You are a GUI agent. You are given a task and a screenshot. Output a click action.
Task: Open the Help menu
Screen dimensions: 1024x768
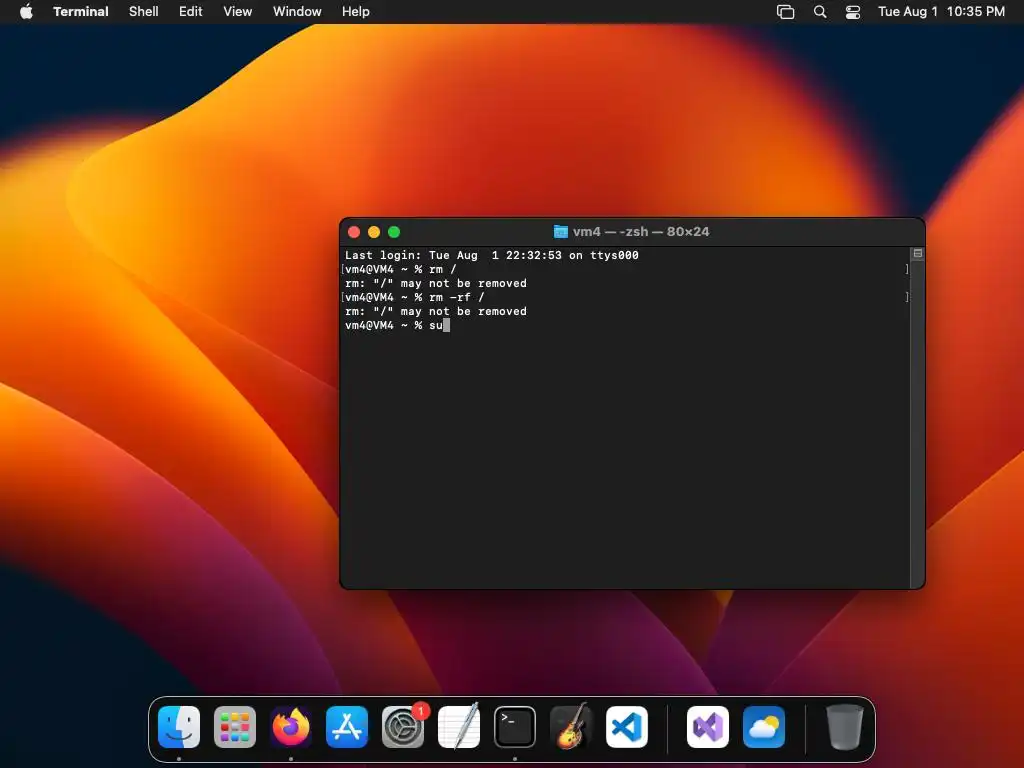pos(356,11)
